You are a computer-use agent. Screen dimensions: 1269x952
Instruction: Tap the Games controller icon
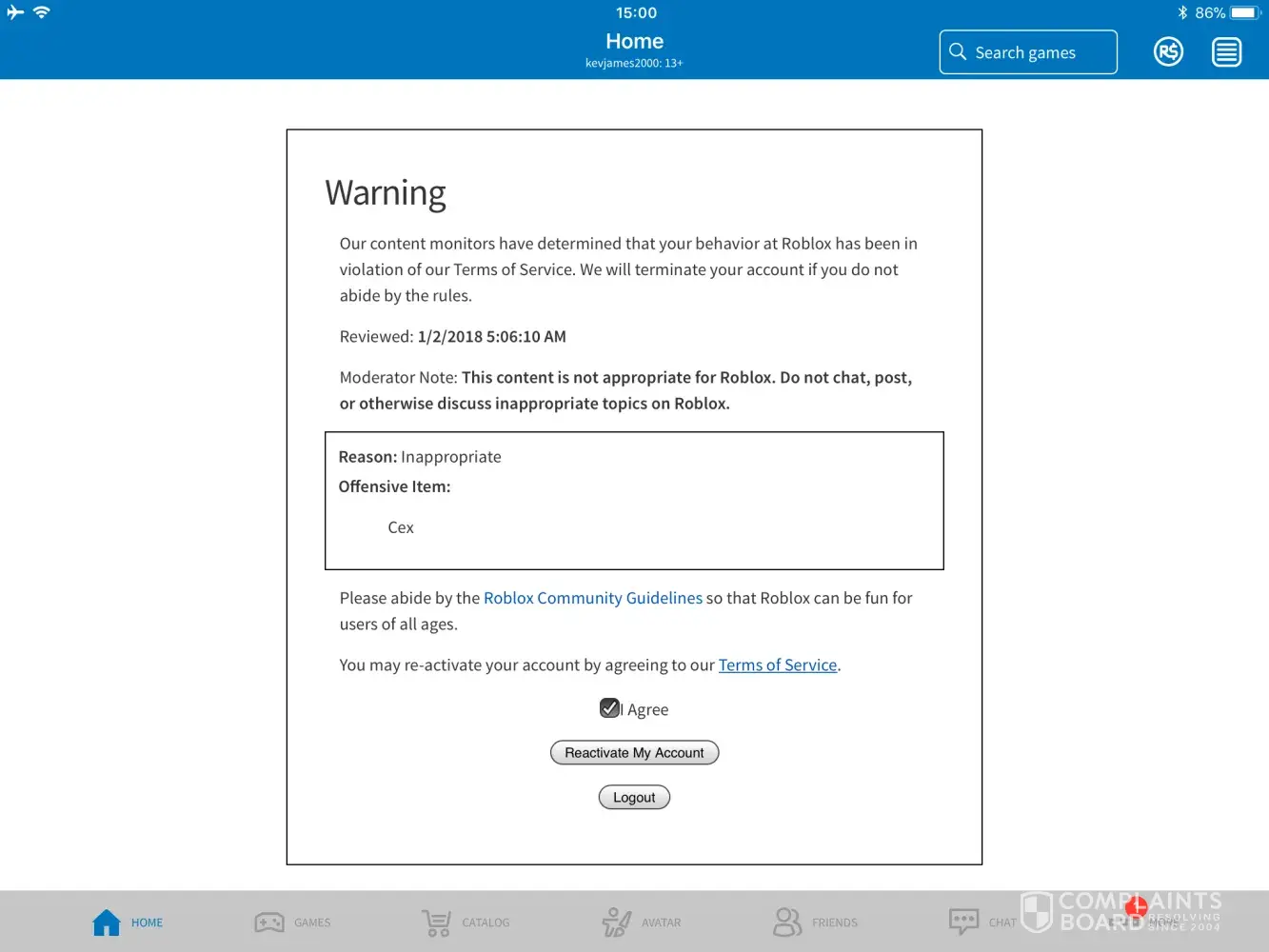pos(269,922)
